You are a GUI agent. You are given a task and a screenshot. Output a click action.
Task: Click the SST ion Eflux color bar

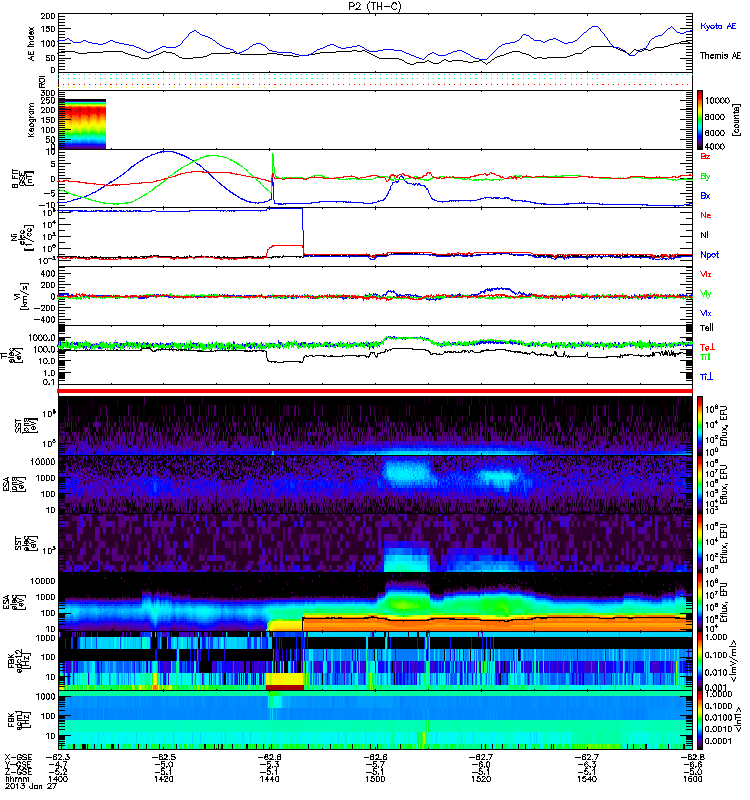point(700,426)
